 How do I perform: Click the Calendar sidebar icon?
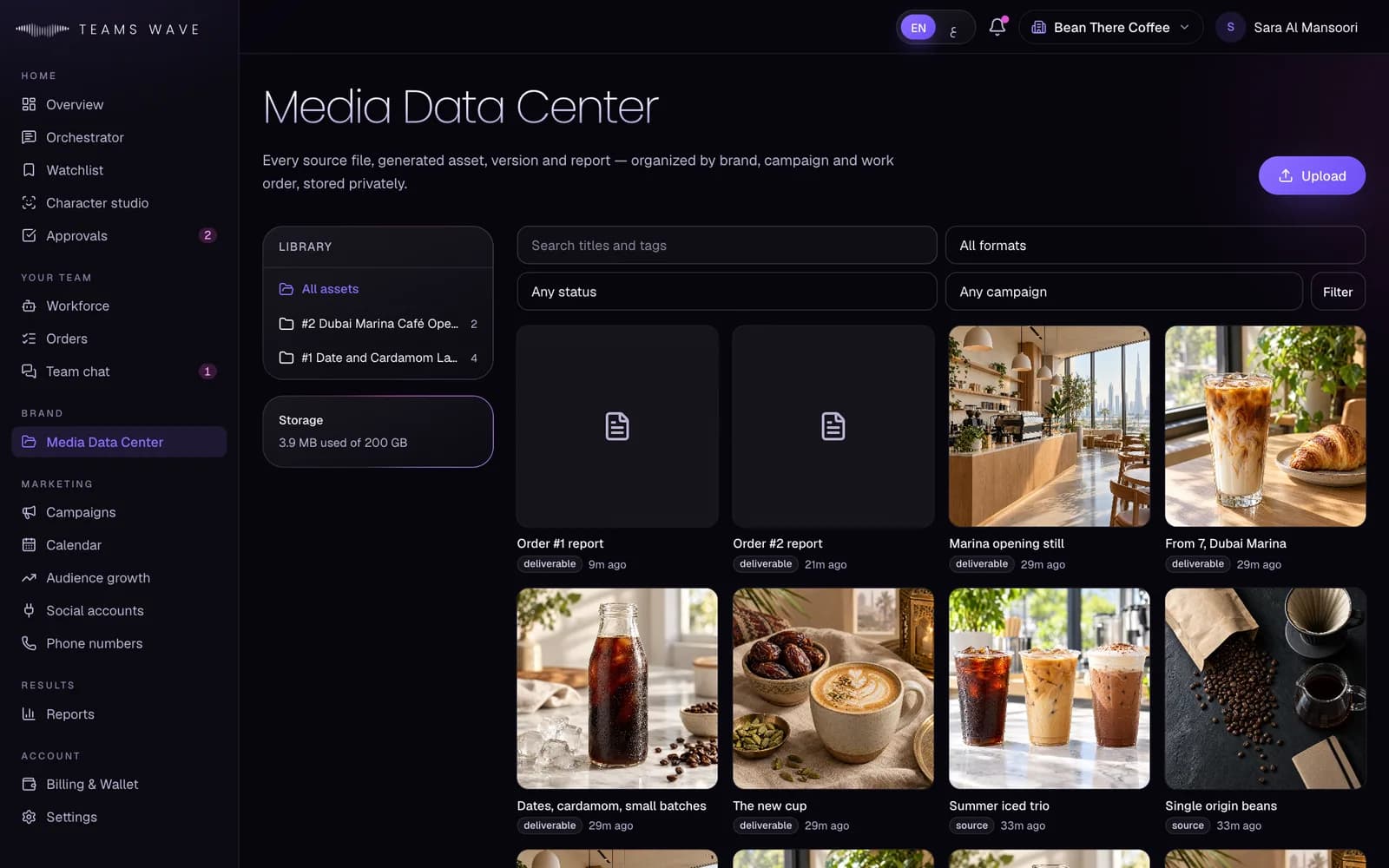tap(29, 545)
